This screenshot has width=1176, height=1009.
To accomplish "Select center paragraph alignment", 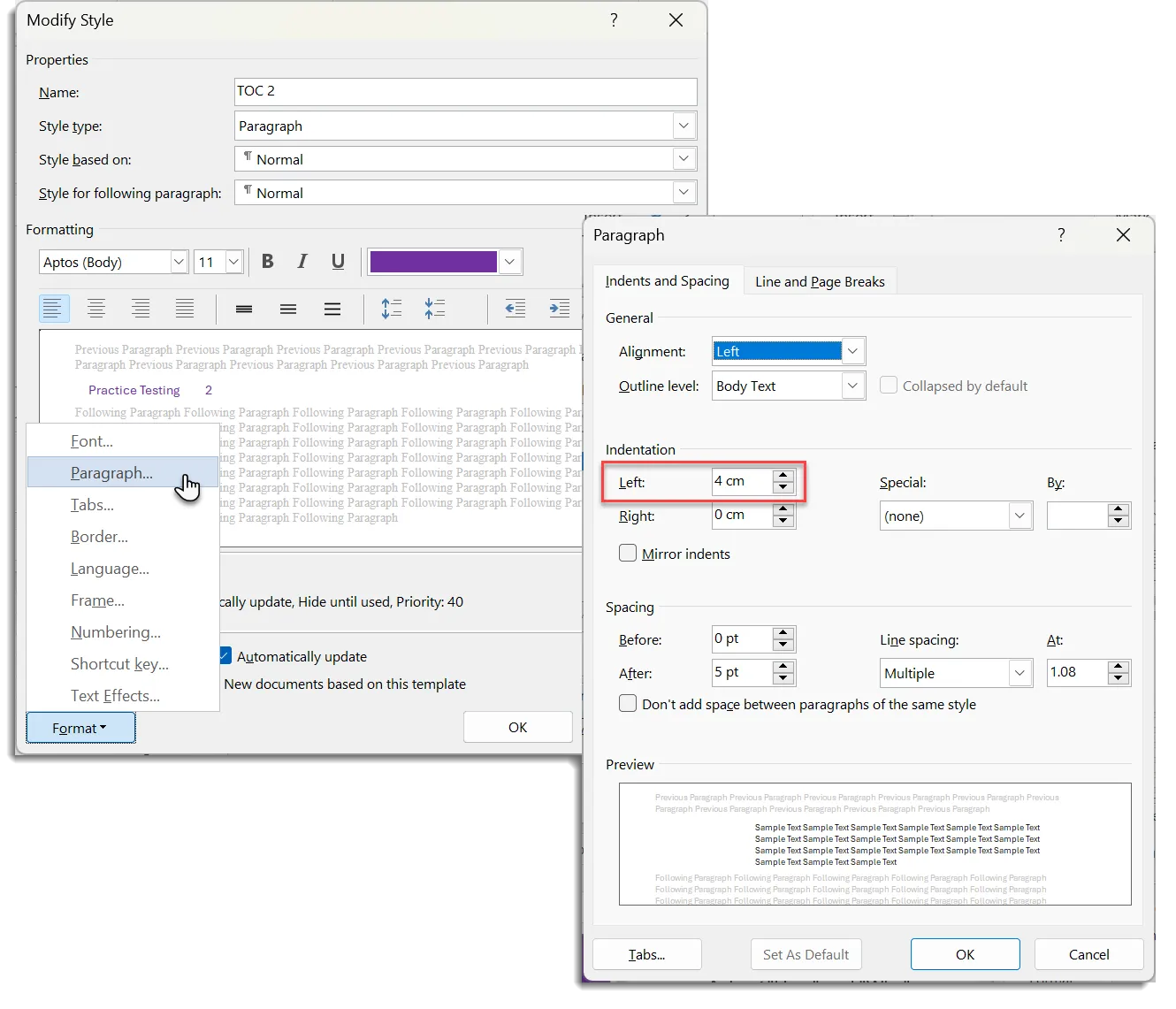I will click(96, 309).
